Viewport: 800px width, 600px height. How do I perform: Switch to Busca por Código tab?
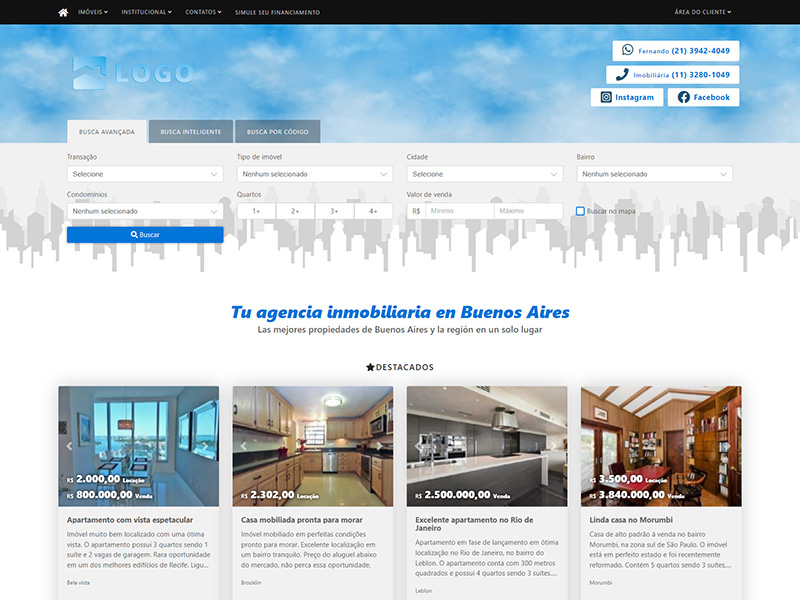click(x=278, y=132)
